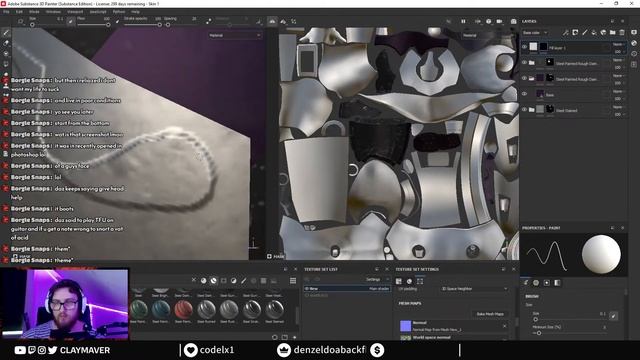This screenshot has height=360, width=640.
Task: Click the video camera icon in toolbar
Action: point(500,21)
